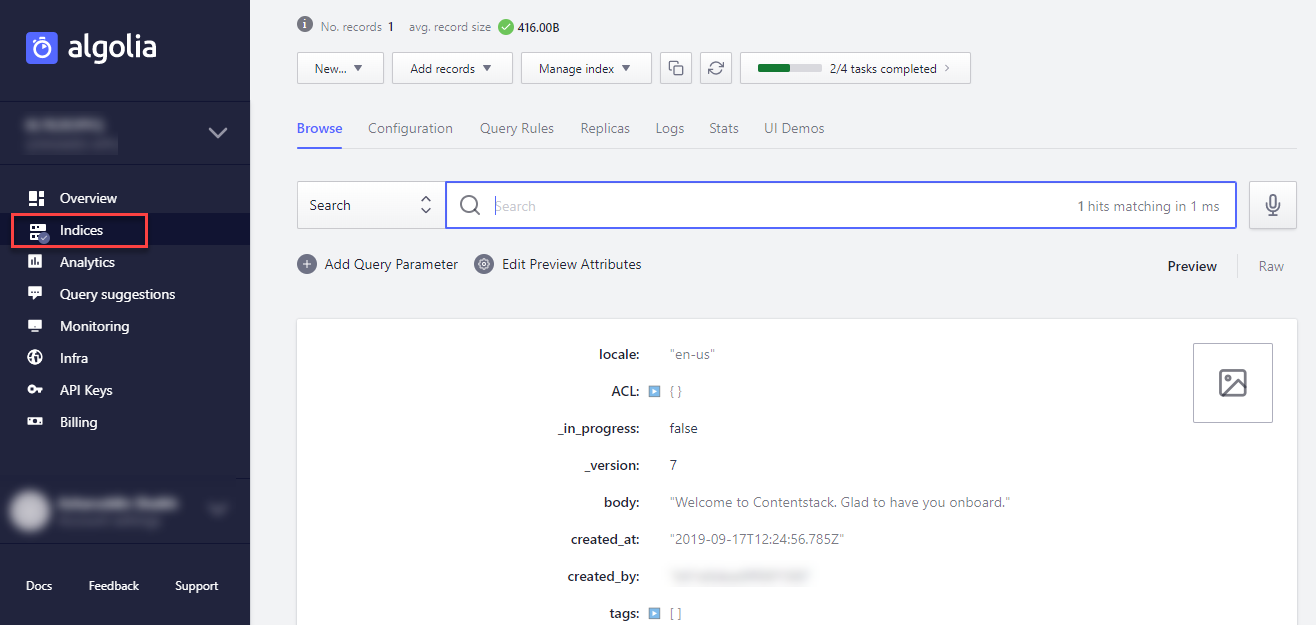Screen dimensions: 1316x625
Task: Open the Overview sidebar icon
Action: coord(36,198)
